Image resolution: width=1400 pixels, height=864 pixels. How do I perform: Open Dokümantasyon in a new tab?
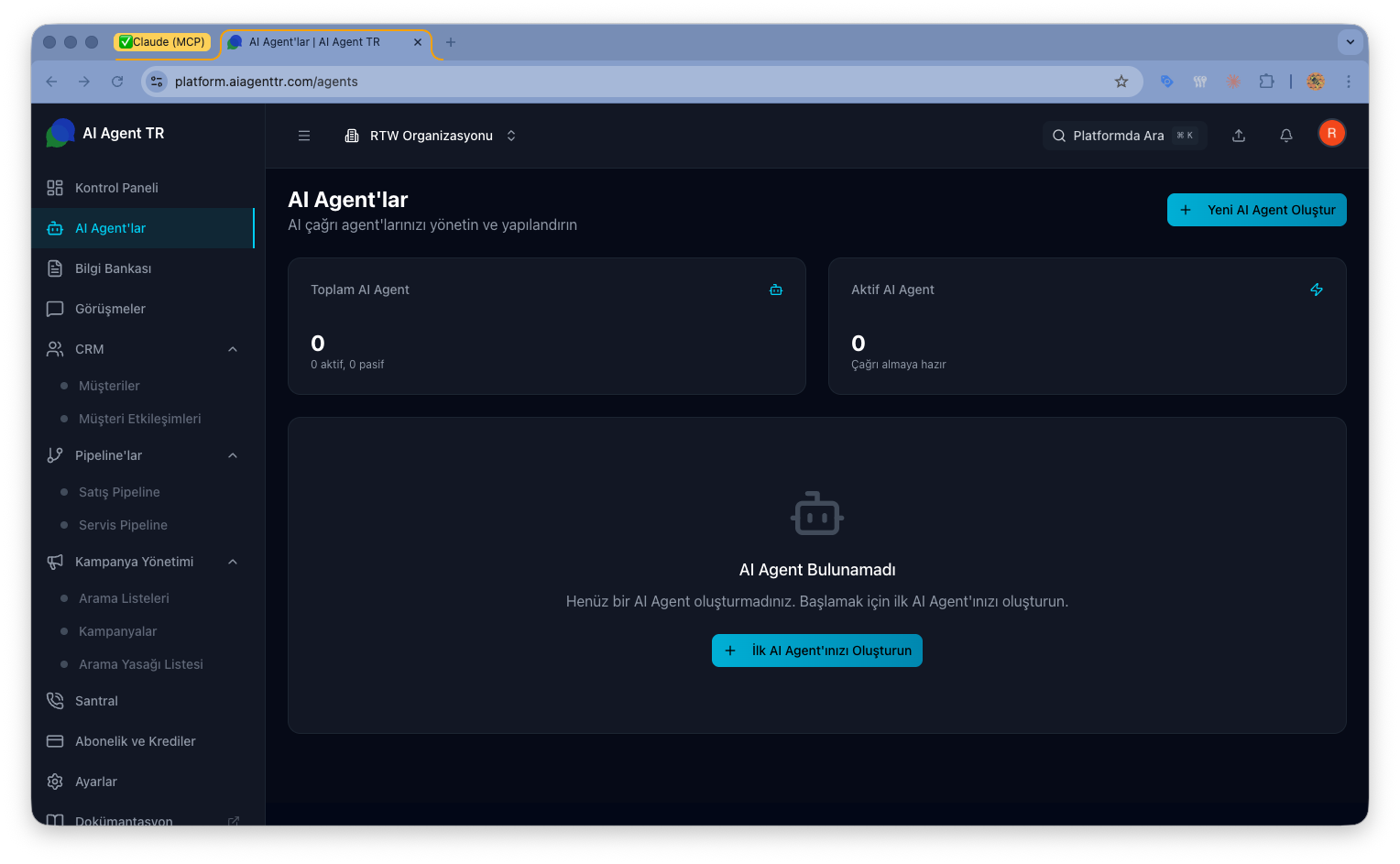point(125,820)
